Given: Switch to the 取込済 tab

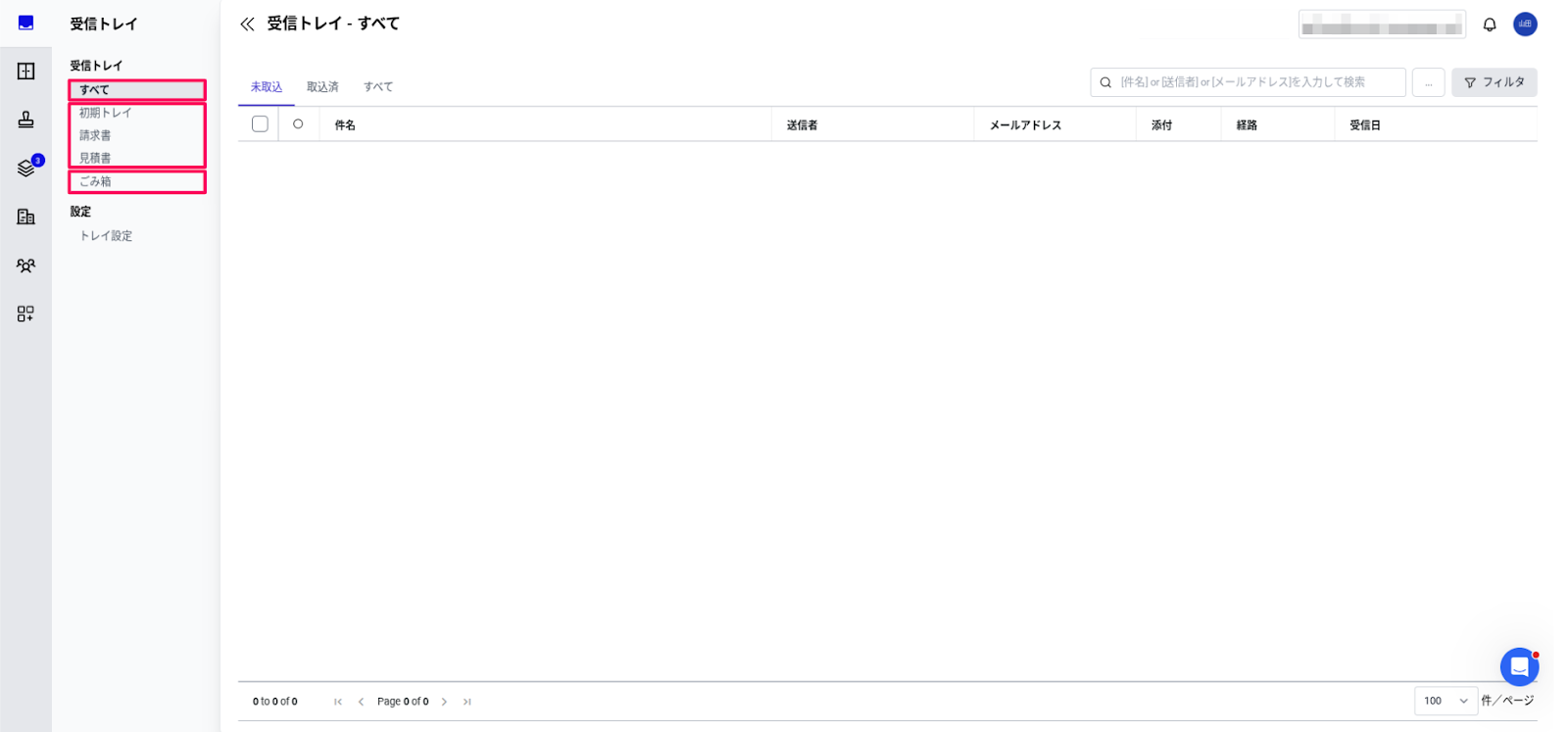Looking at the screenshot, I should (322, 87).
